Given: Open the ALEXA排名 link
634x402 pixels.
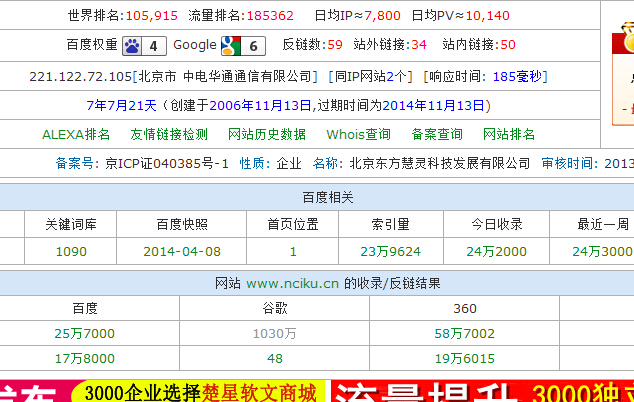Looking at the screenshot, I should click(x=76, y=134).
